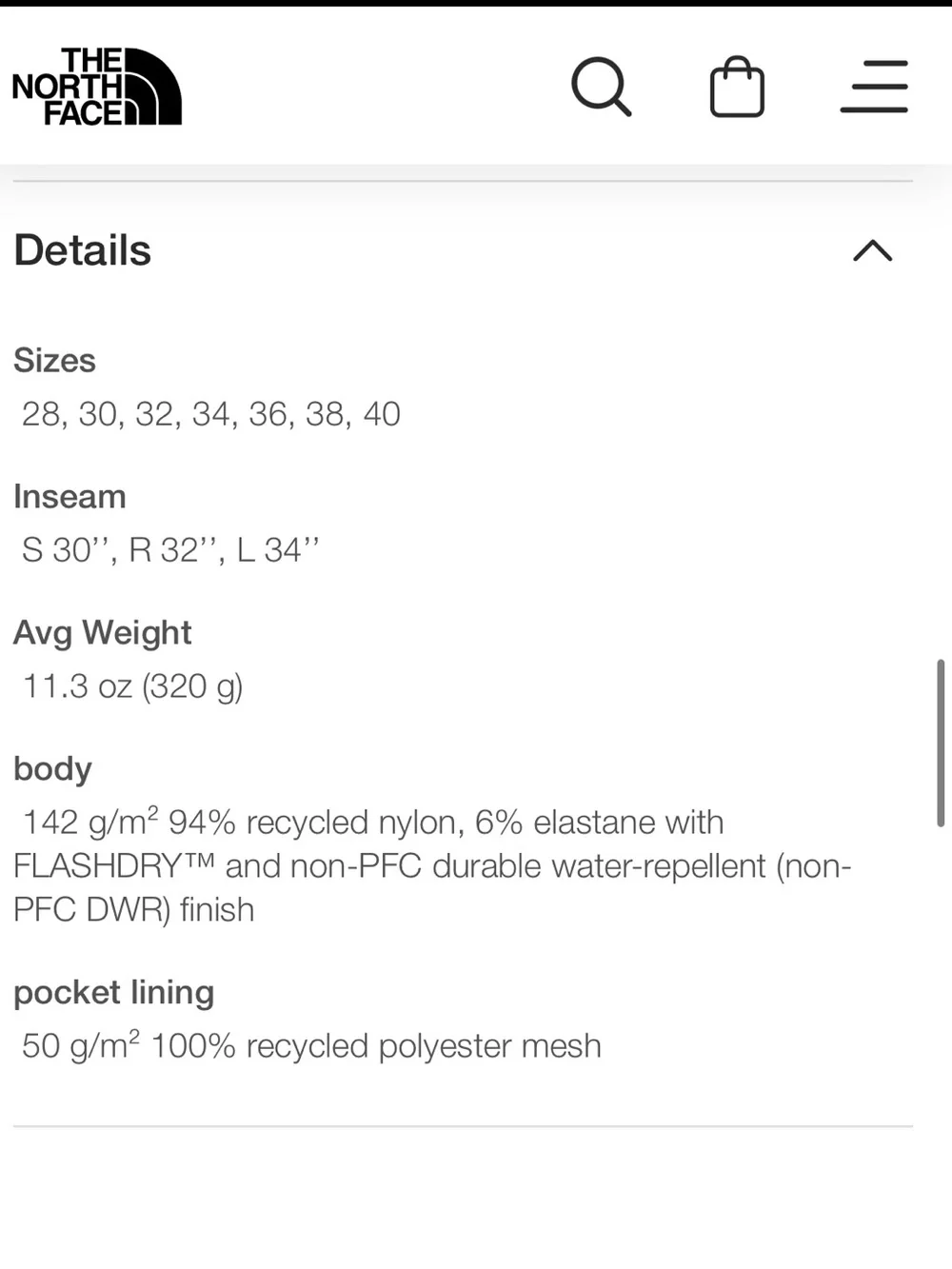Click the divider line below pocket lining
The height and width of the screenshot is (1269, 952).
[x=463, y=1126]
